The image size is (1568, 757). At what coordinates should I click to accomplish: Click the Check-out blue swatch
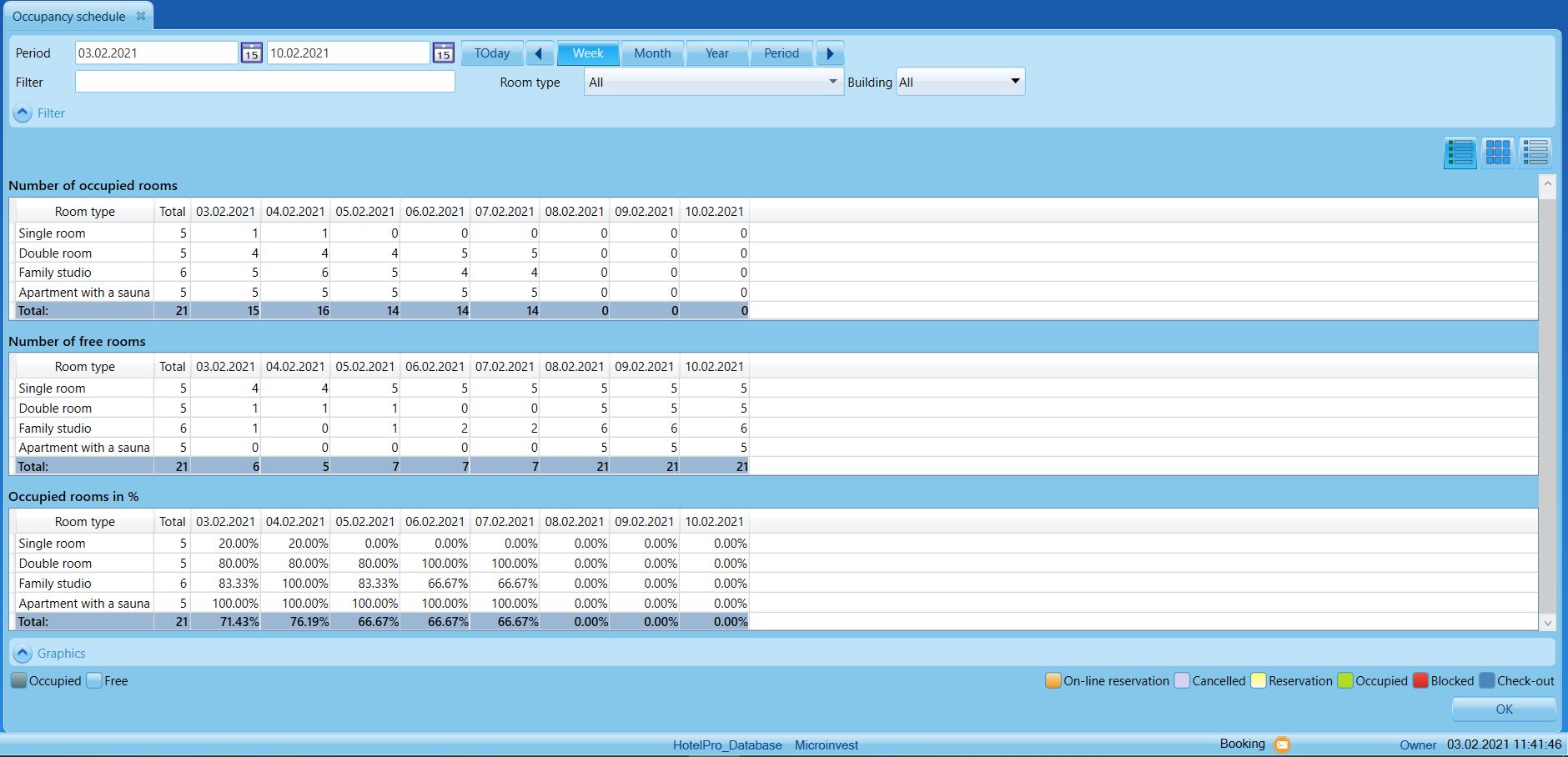coord(1486,680)
